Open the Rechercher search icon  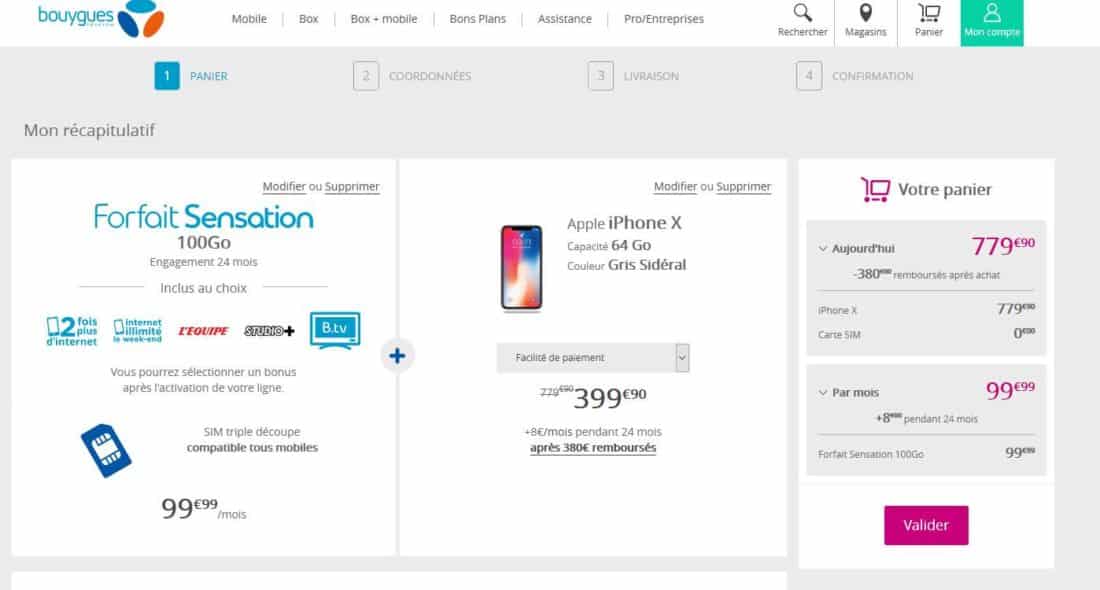click(802, 14)
